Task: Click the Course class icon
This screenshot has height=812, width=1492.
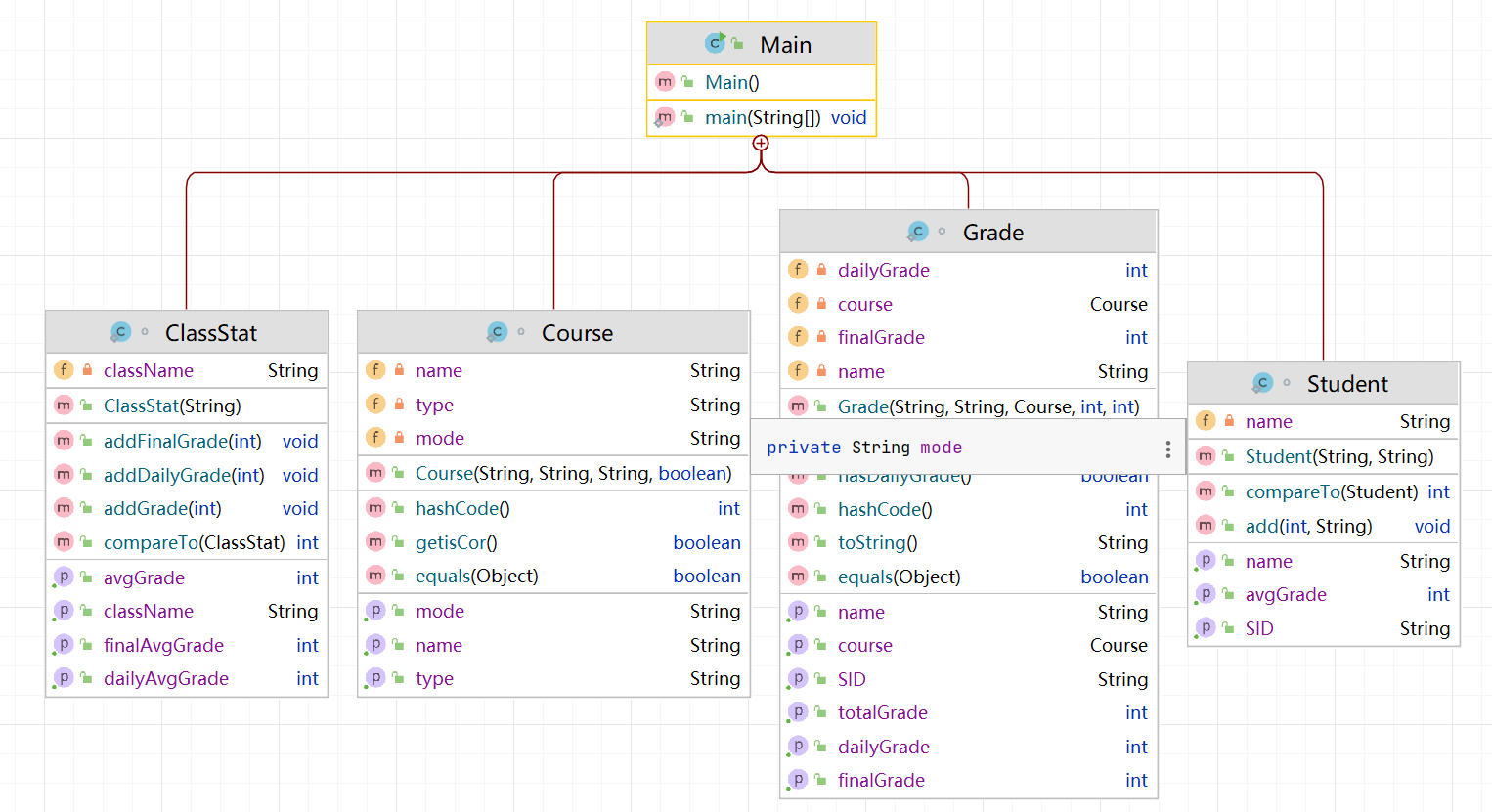Action: pos(497,332)
